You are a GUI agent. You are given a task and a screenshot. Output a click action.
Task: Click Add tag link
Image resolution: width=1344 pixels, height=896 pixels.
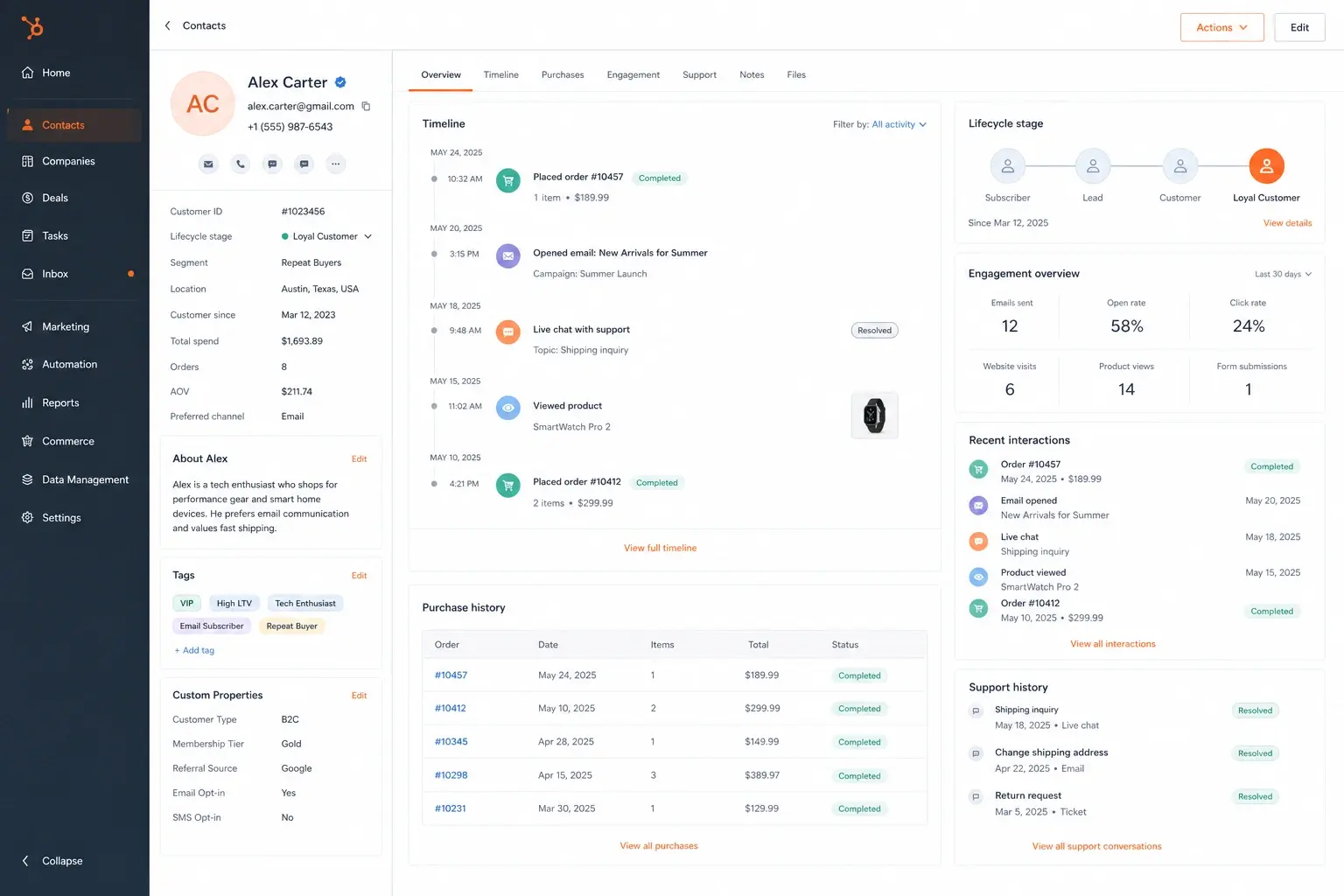[x=194, y=650]
